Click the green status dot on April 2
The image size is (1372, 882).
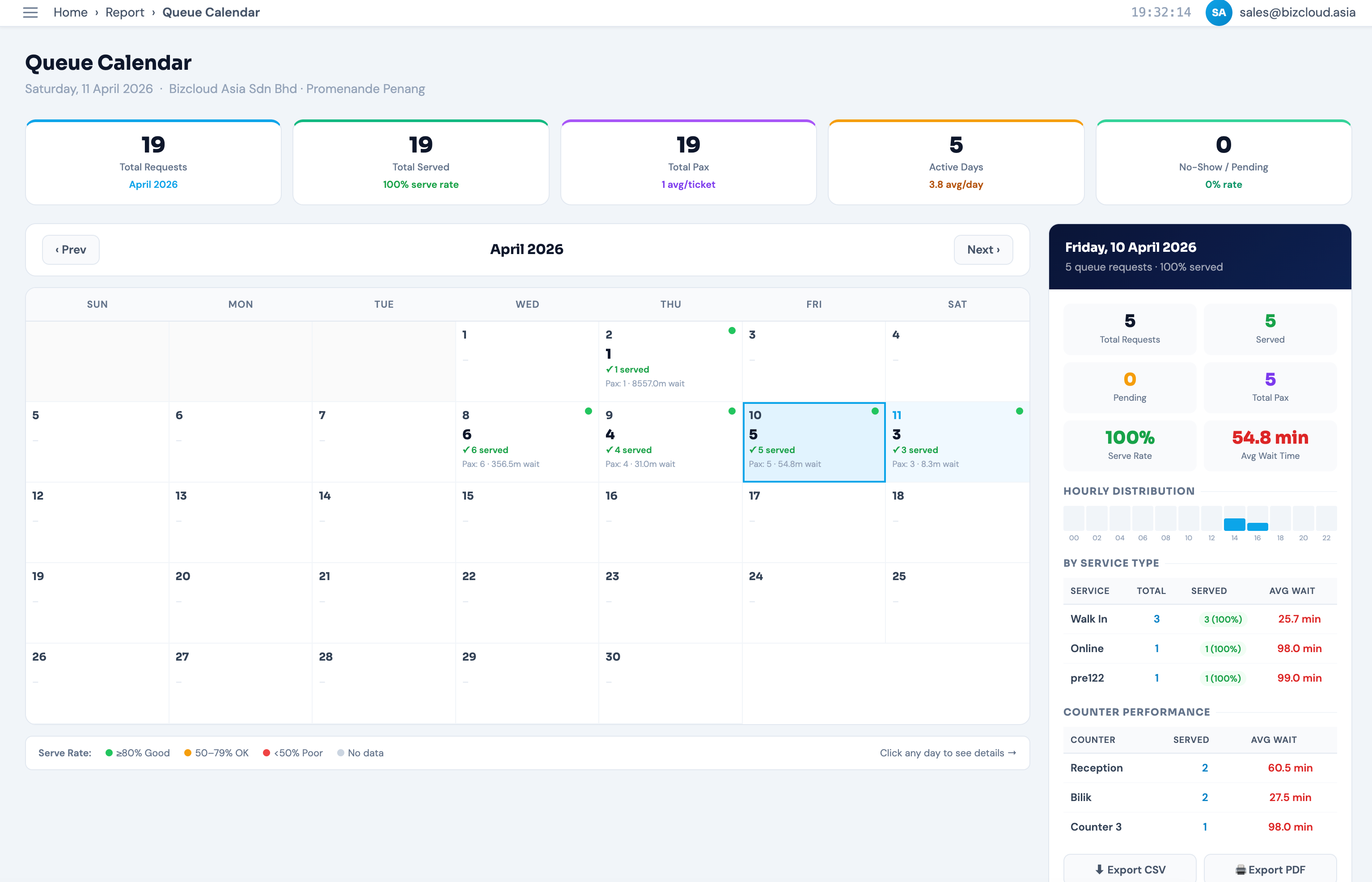point(733,331)
